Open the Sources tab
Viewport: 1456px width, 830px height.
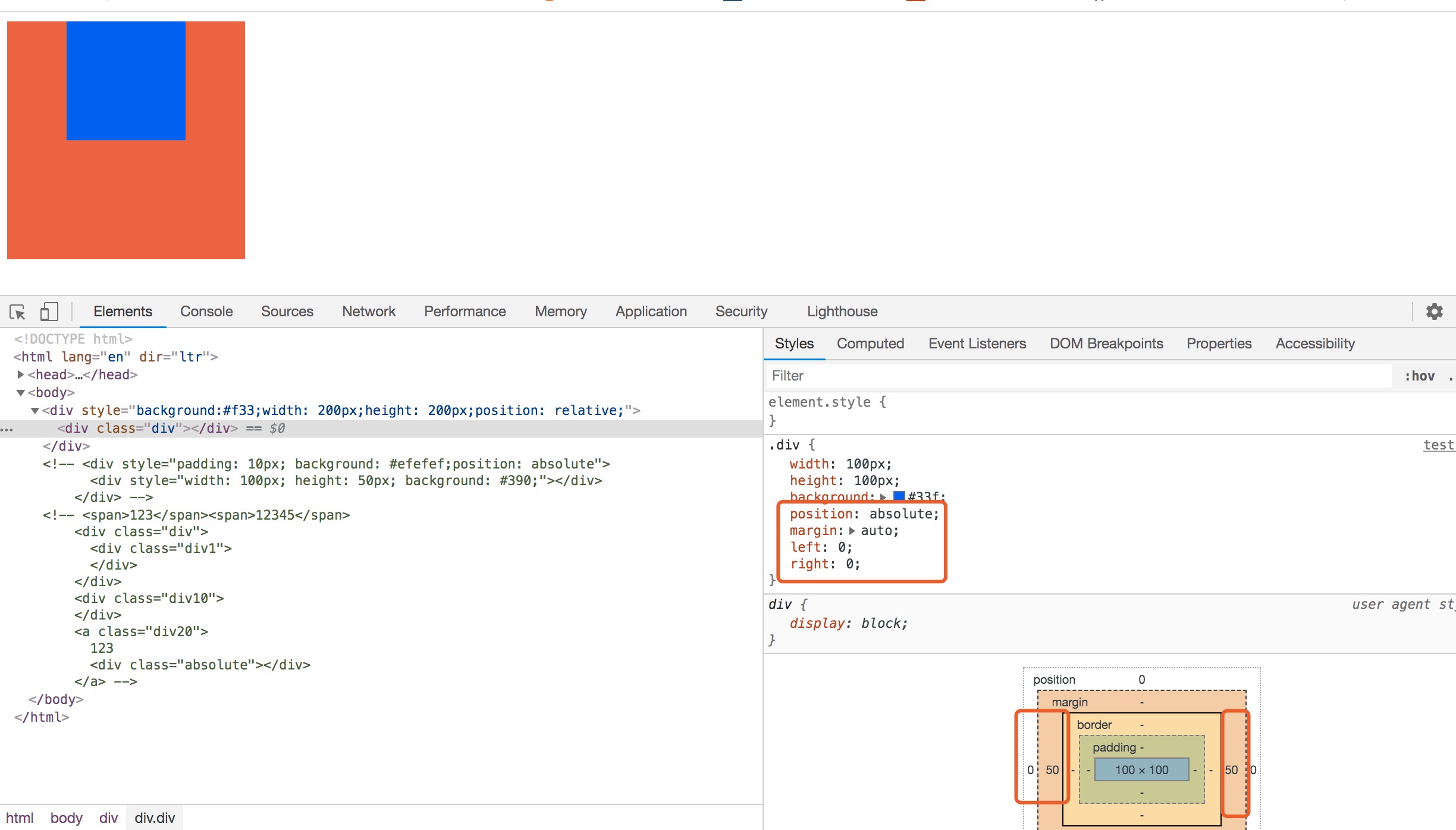[x=287, y=312]
